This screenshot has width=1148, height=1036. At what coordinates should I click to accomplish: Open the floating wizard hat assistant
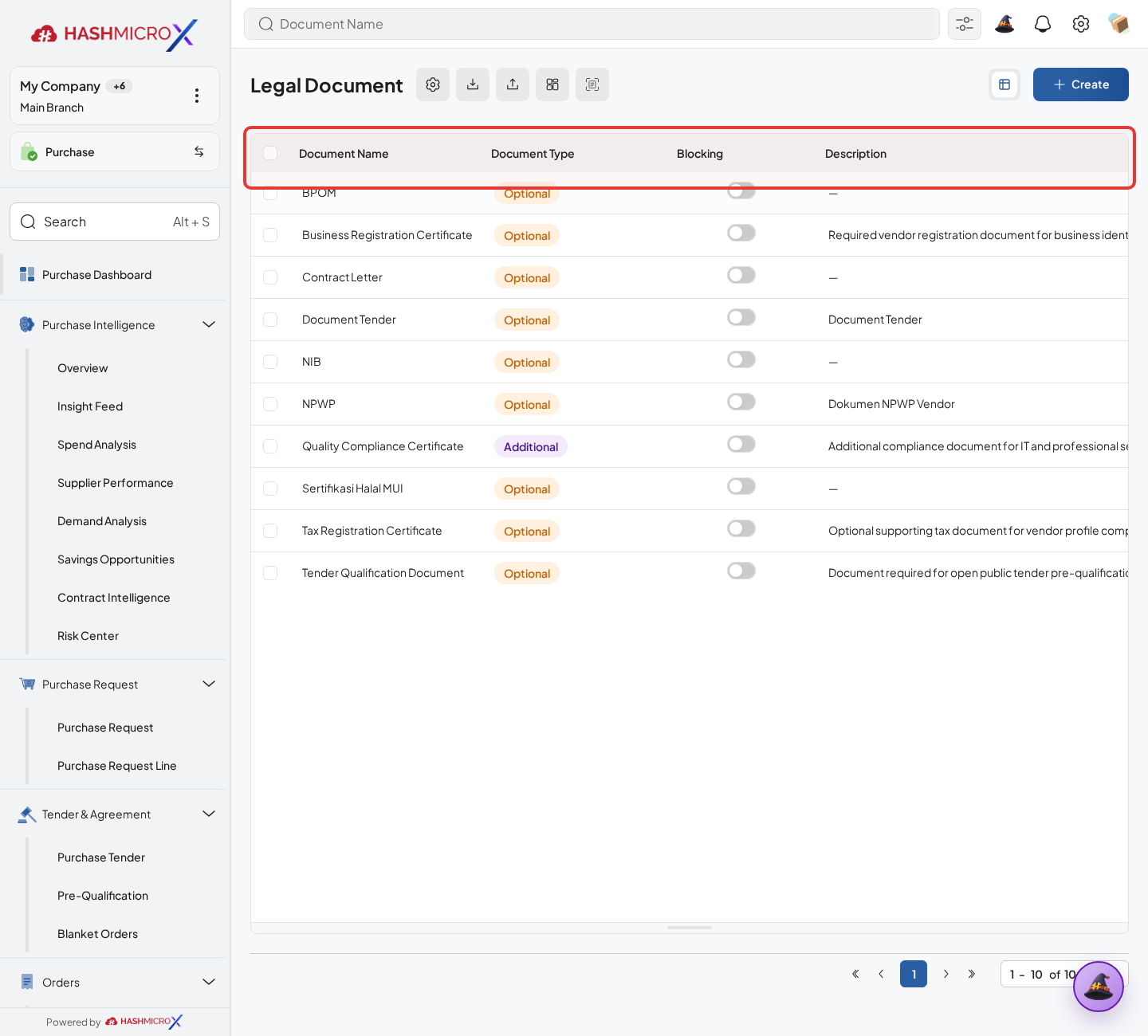(1099, 987)
